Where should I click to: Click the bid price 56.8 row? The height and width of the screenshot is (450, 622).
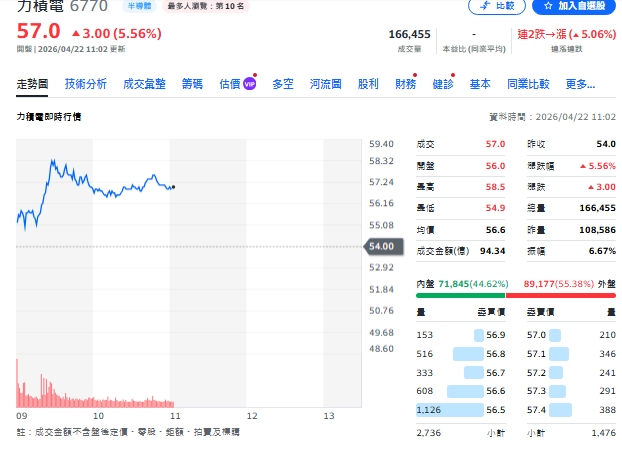(461, 354)
